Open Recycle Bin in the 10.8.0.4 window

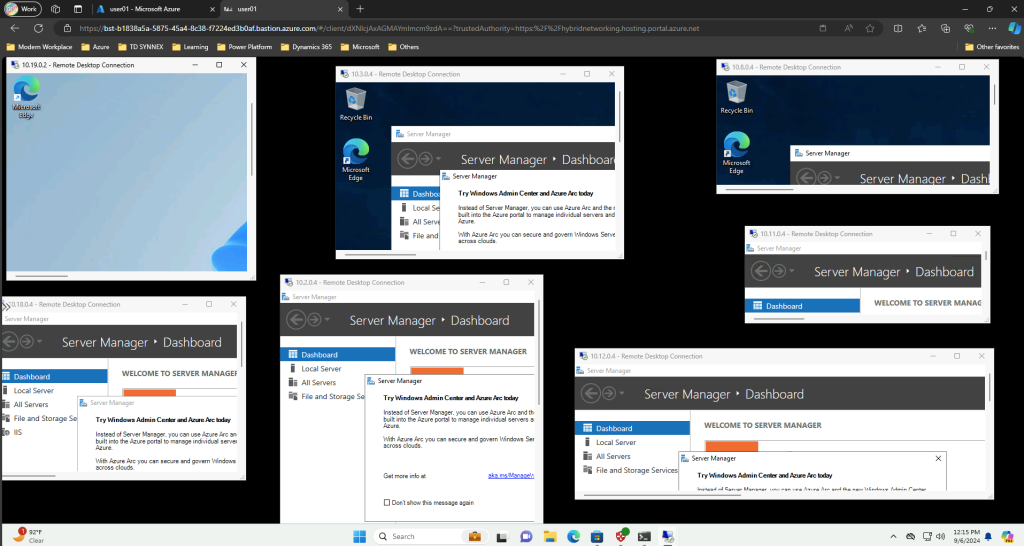click(x=736, y=97)
